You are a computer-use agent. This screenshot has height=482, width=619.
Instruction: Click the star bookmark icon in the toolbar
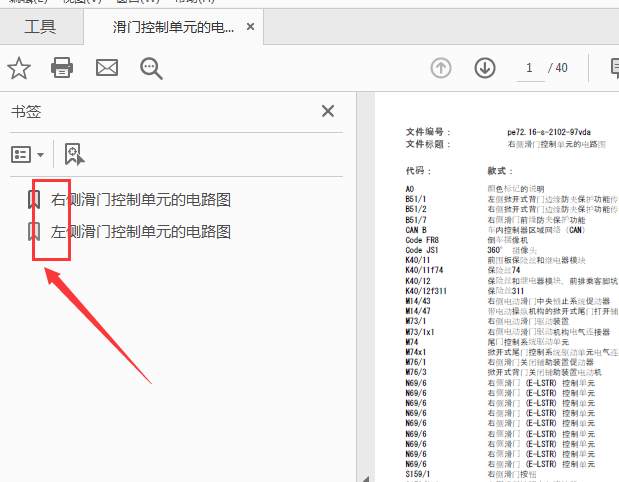pos(19,68)
